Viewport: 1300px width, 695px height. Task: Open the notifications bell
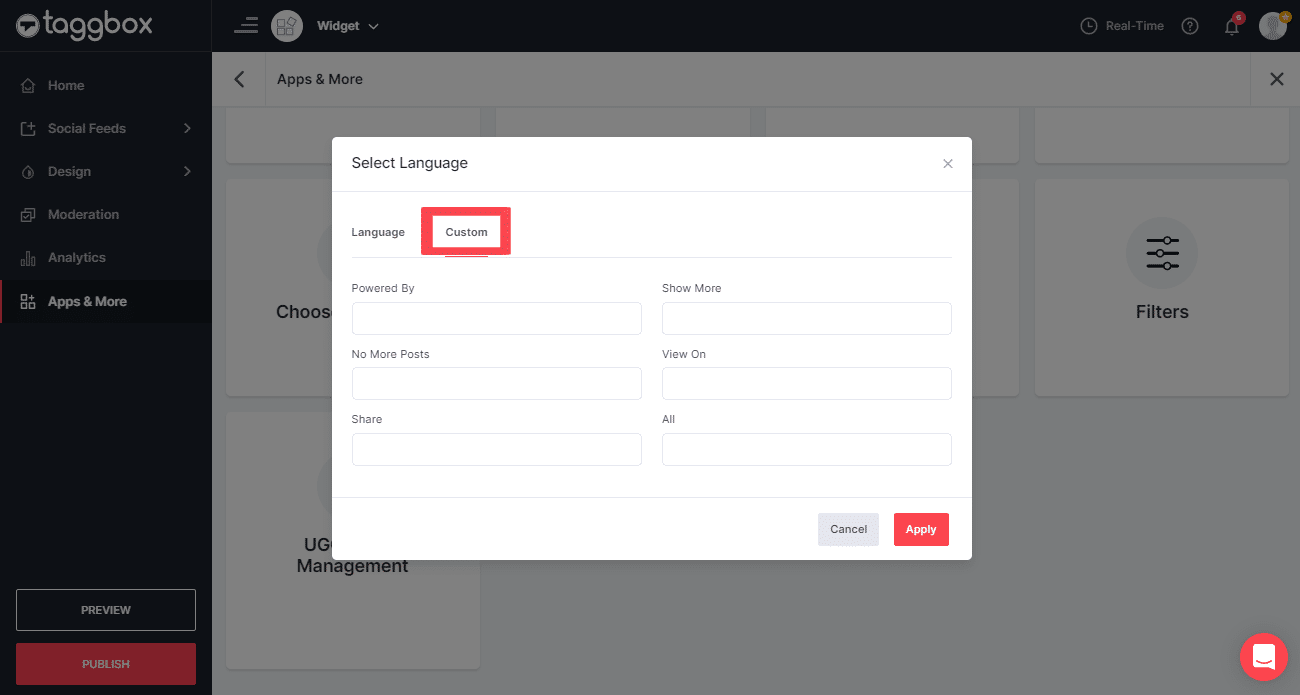click(1232, 27)
